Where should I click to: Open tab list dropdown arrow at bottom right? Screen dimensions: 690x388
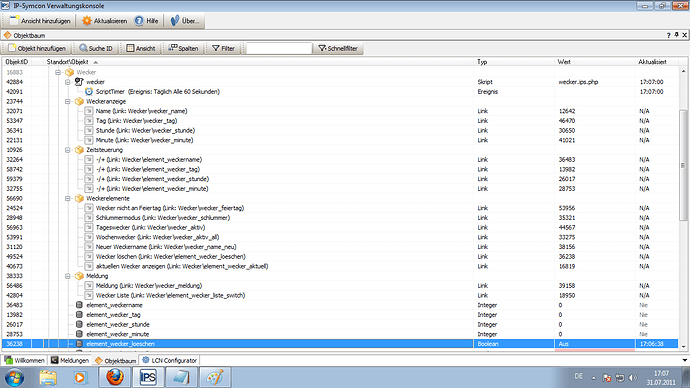[x=685, y=360]
